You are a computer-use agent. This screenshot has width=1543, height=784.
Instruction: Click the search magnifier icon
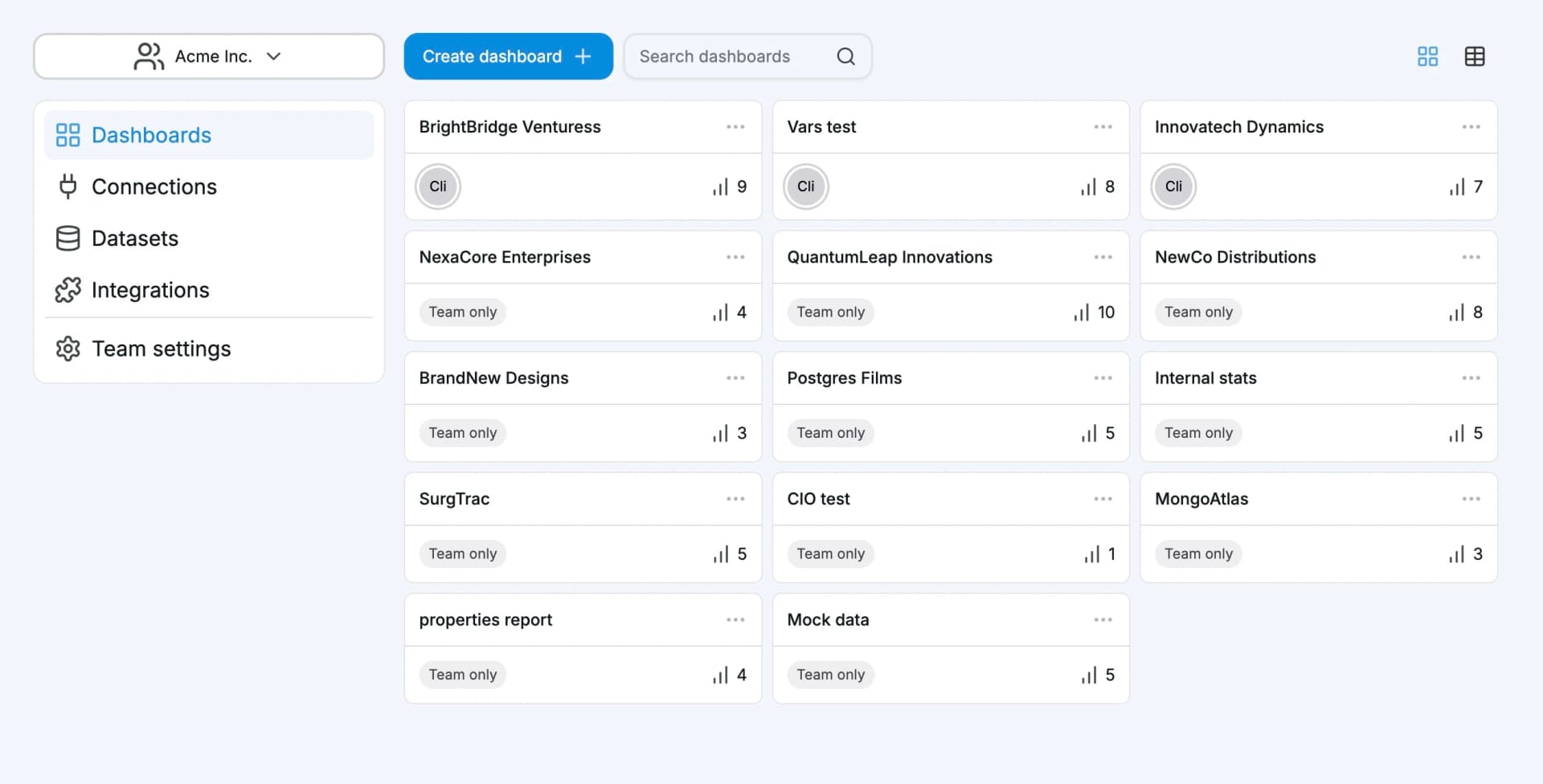coord(845,56)
